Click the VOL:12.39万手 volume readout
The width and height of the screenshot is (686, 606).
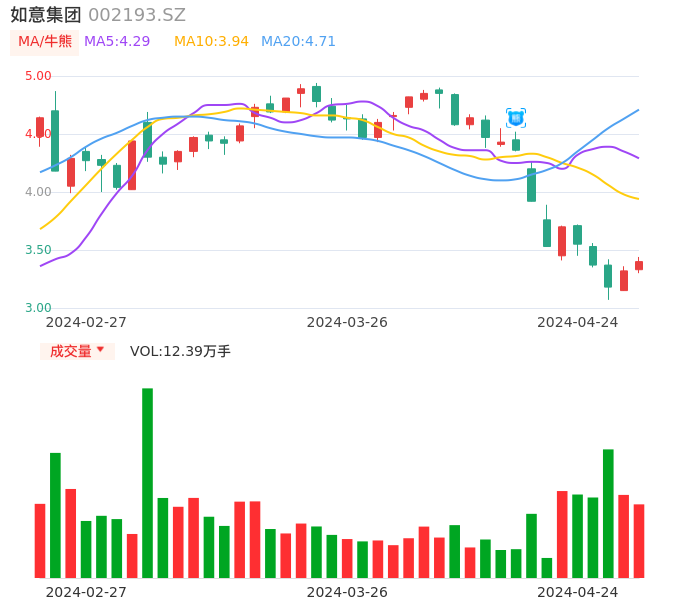tap(180, 351)
